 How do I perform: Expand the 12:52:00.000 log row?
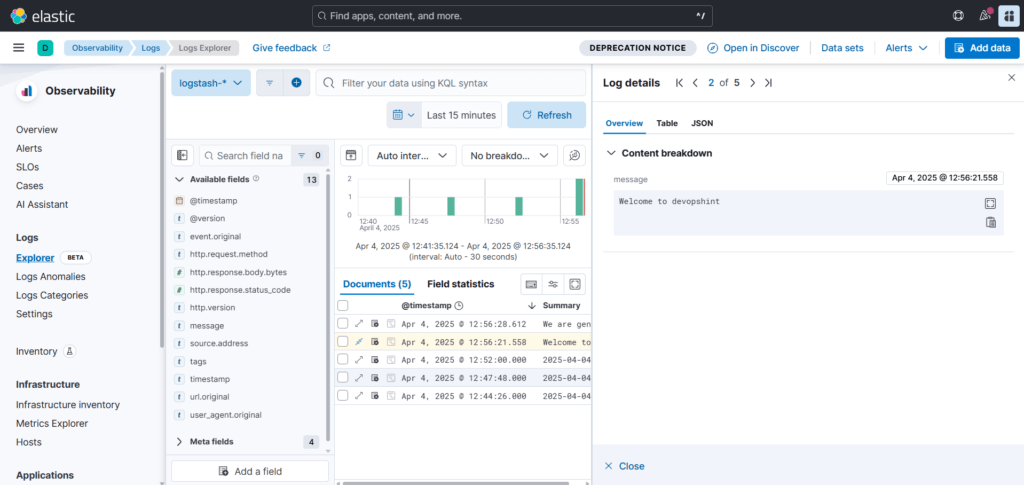pos(359,359)
